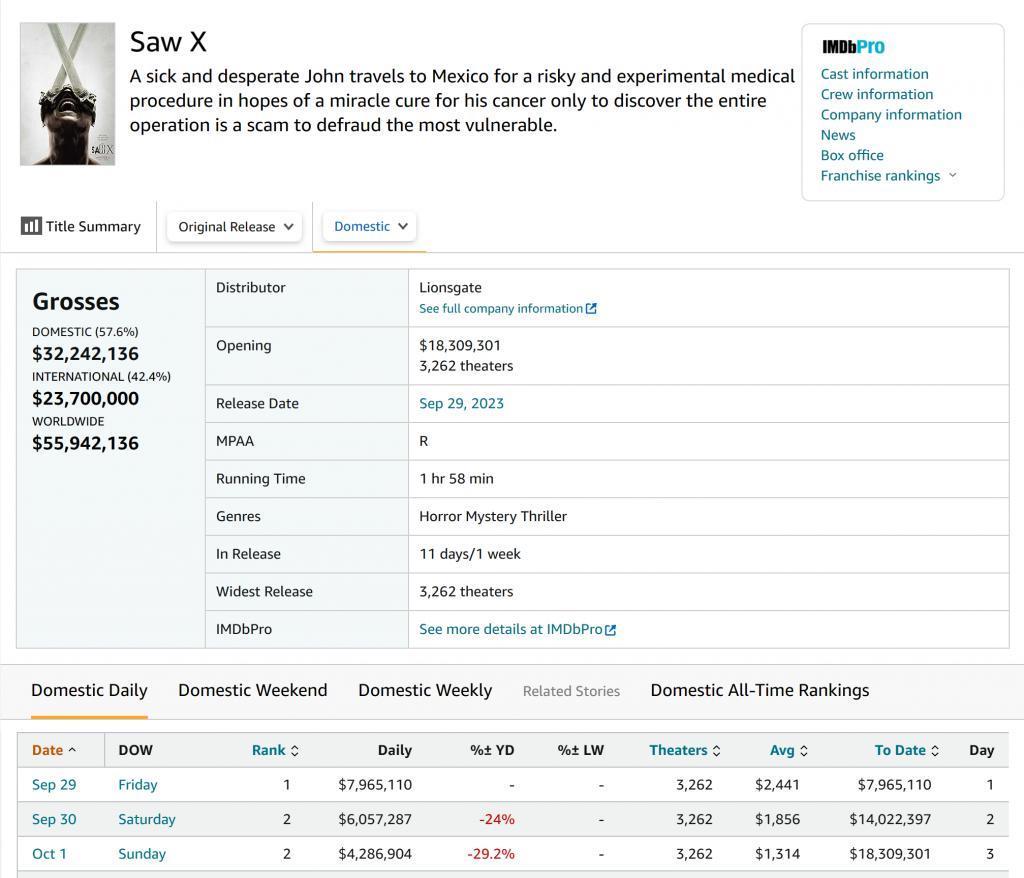Expand Franchise rankings chevron

pos(952,175)
